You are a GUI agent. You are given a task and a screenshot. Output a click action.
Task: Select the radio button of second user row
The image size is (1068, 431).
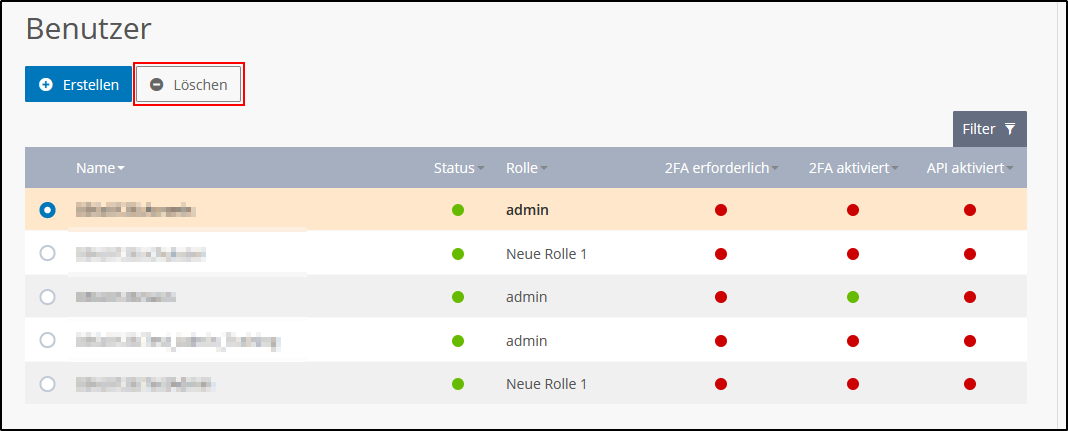tap(47, 254)
